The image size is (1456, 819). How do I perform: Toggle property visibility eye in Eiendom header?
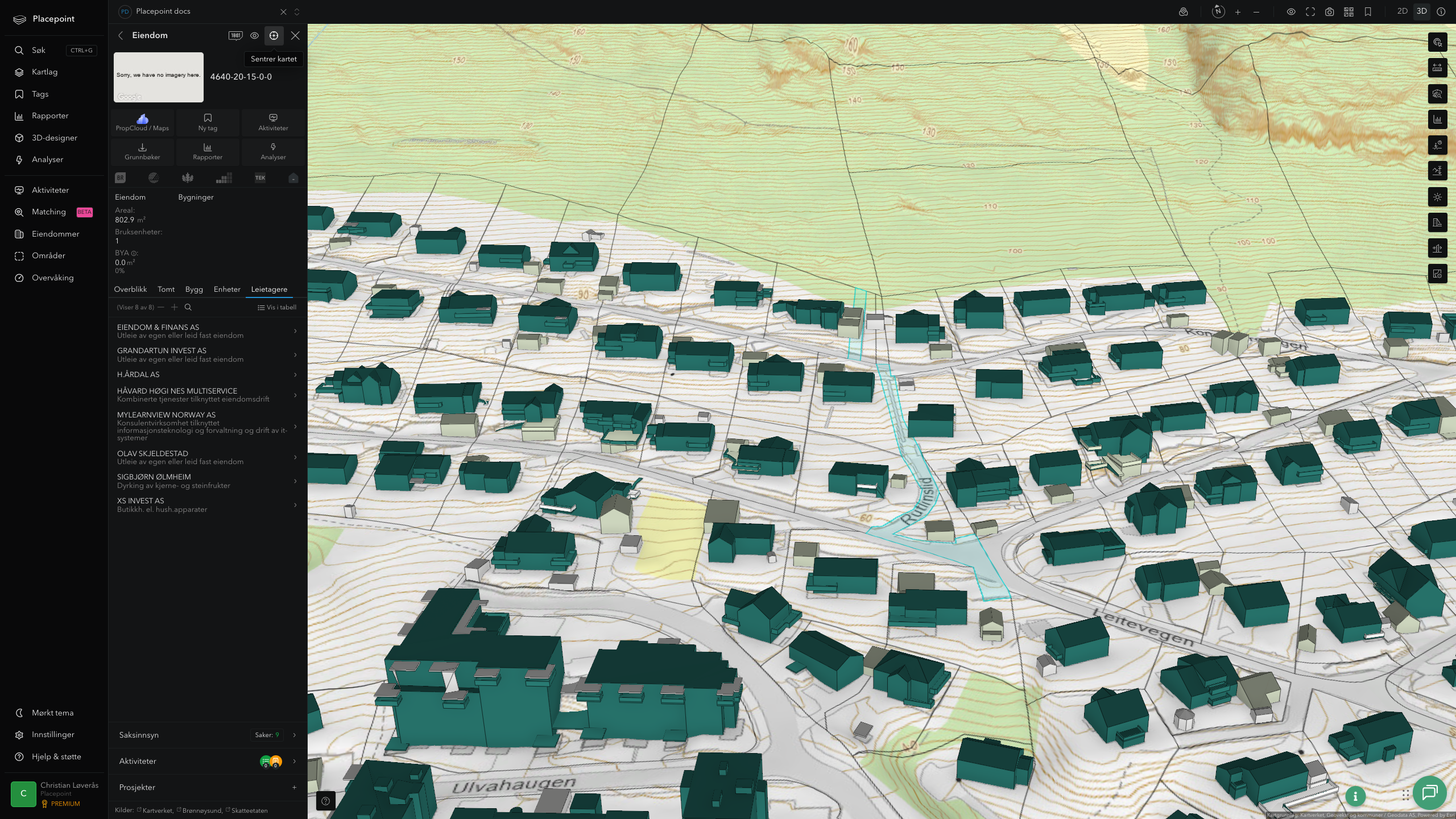pyautogui.click(x=254, y=35)
